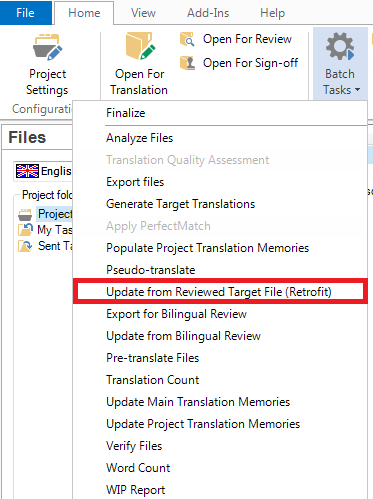Viewport: 373px width, 499px height.
Task: Click the Open For Translation folder icon
Action: (140, 46)
